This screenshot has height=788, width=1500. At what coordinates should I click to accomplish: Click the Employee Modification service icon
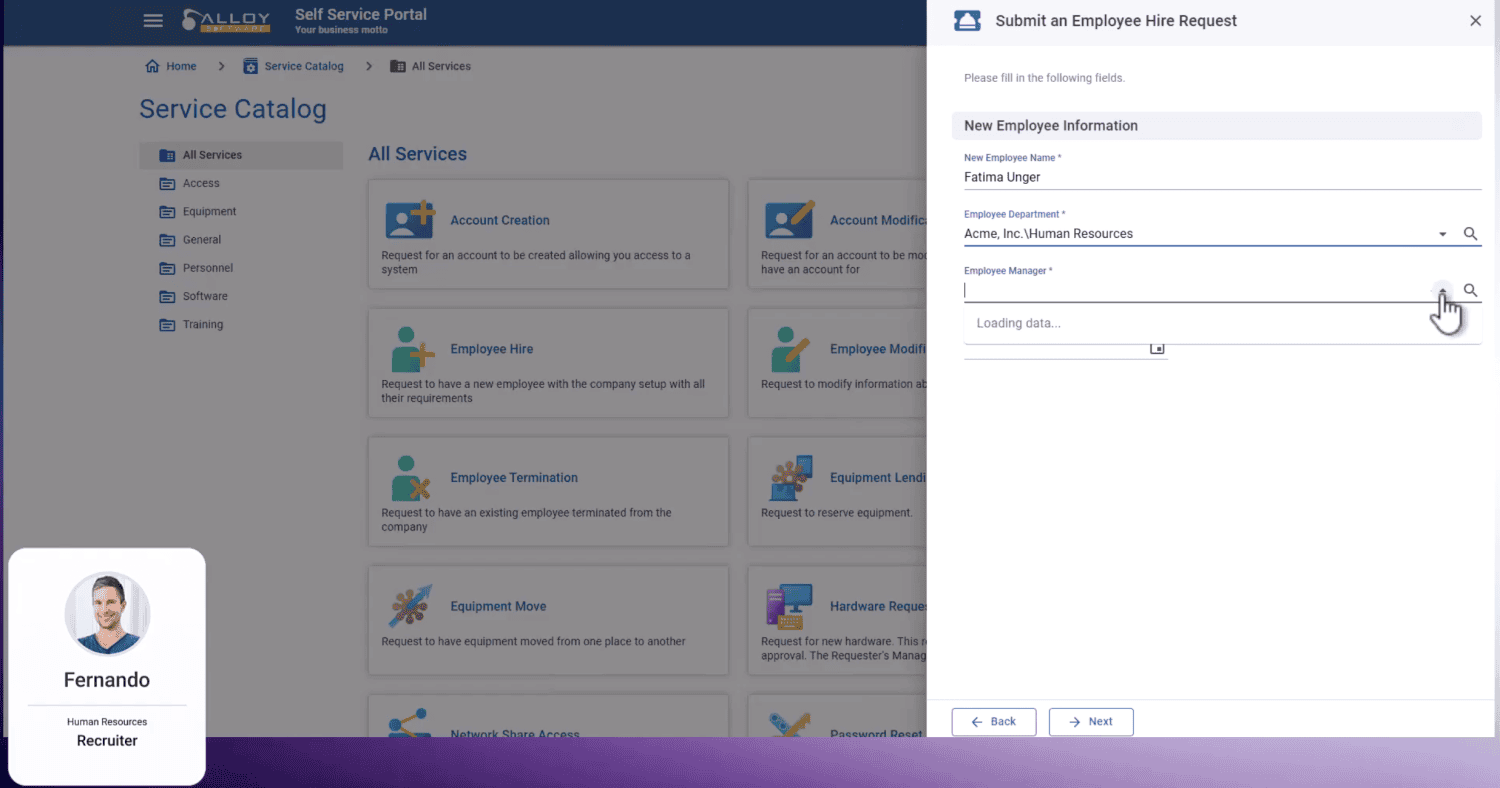click(x=790, y=349)
